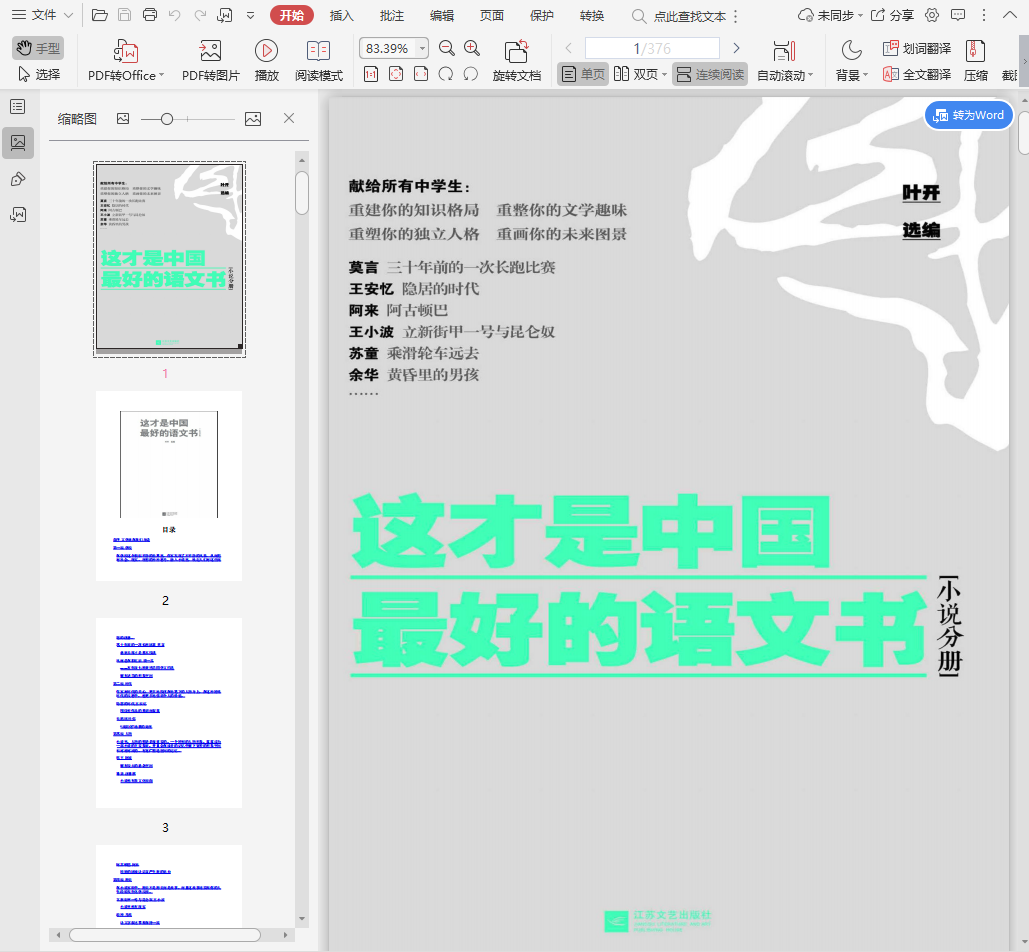Screen dimensions: 1029x952
Task: Click the zoom out magnifier icon
Action: [x=447, y=48]
